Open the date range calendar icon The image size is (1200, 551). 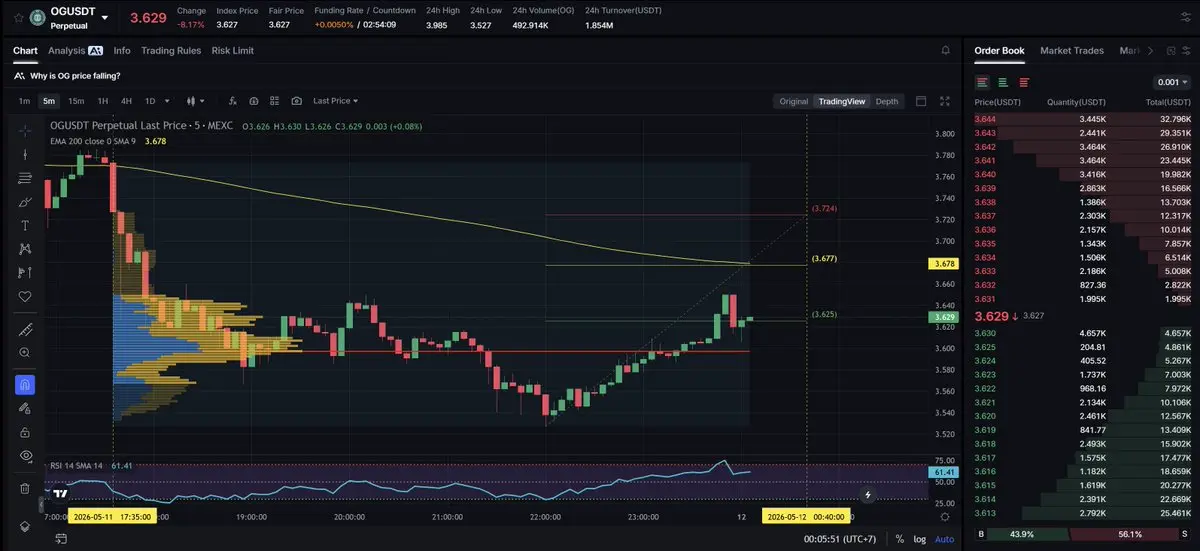[x=62, y=539]
